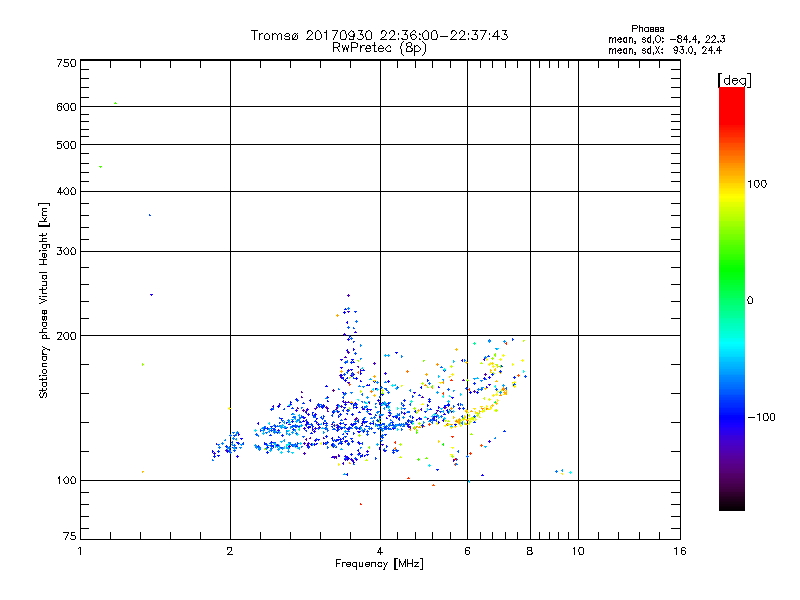Screen dimensions: 800x600
Task: Click the y-axis tick label '500'
Action: [x=66, y=145]
